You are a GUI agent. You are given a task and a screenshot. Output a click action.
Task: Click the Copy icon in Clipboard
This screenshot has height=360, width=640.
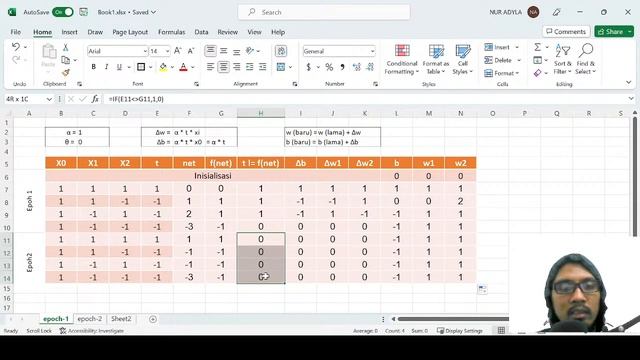[x=65, y=60]
